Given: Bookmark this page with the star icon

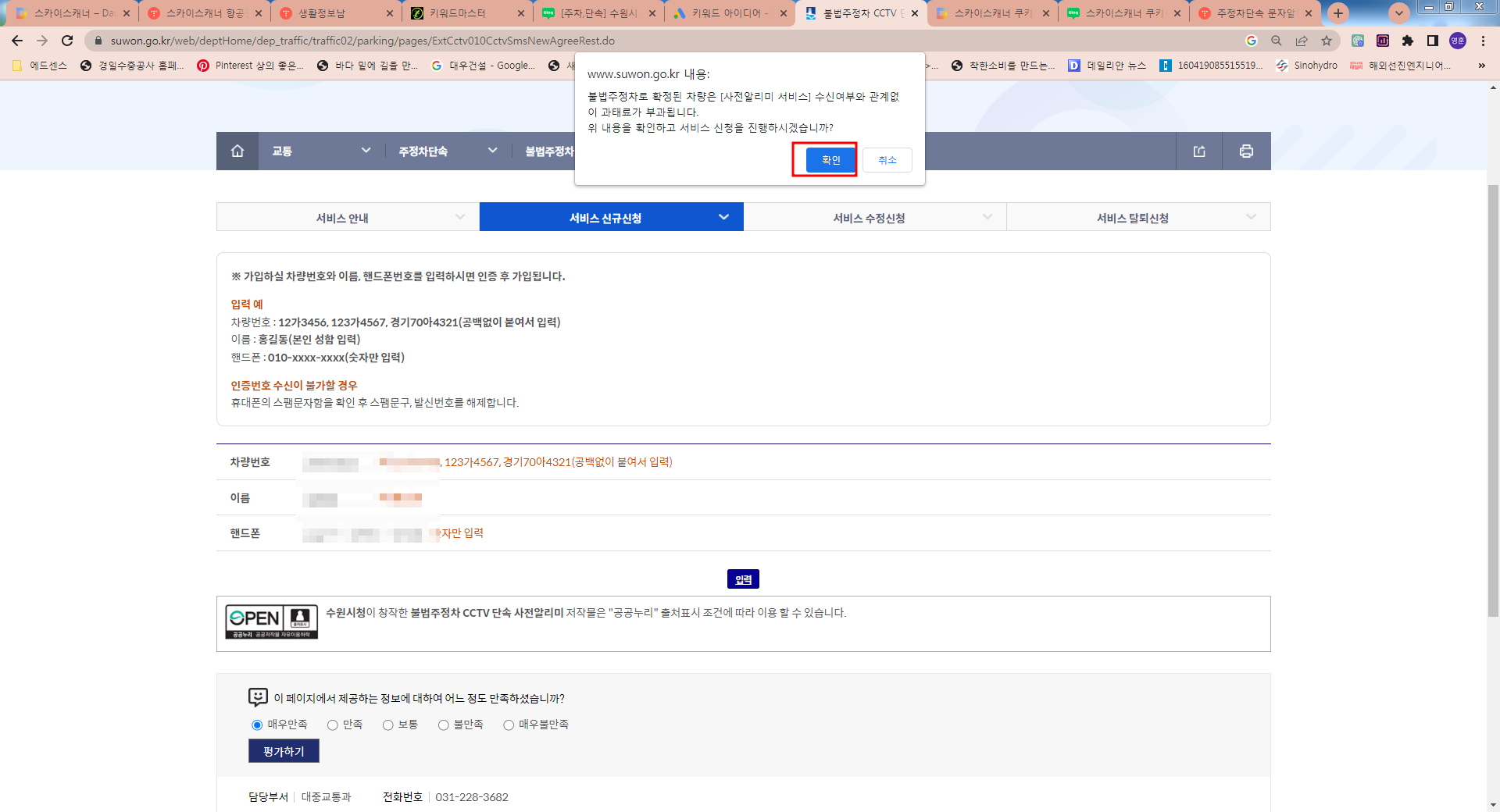Looking at the screenshot, I should [x=1327, y=41].
